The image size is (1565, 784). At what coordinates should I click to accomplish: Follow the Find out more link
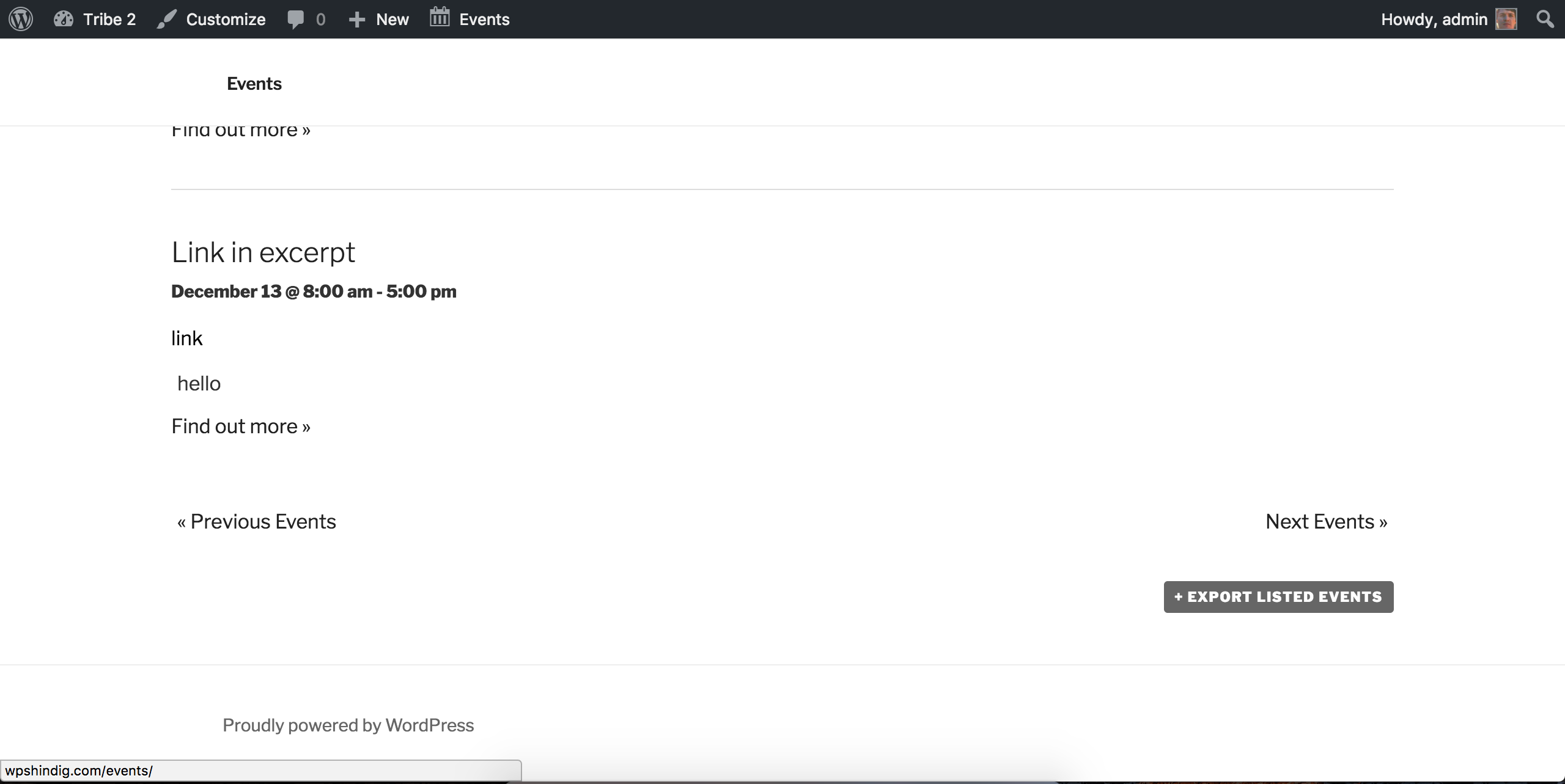coord(240,426)
